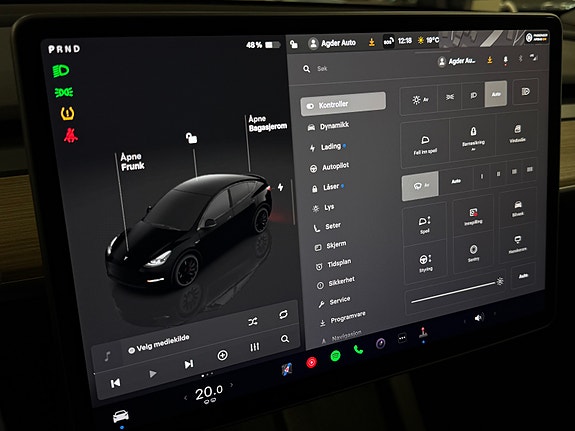This screenshot has width=575, height=431.
Task: Tap the car icon in bottom bar
Action: 121,416
